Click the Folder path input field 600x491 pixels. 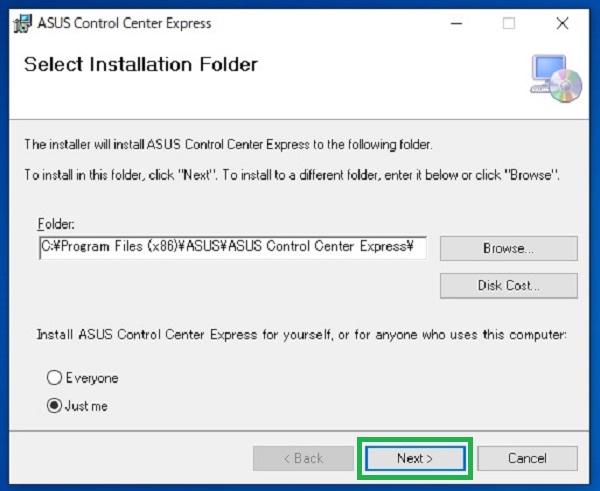233,247
